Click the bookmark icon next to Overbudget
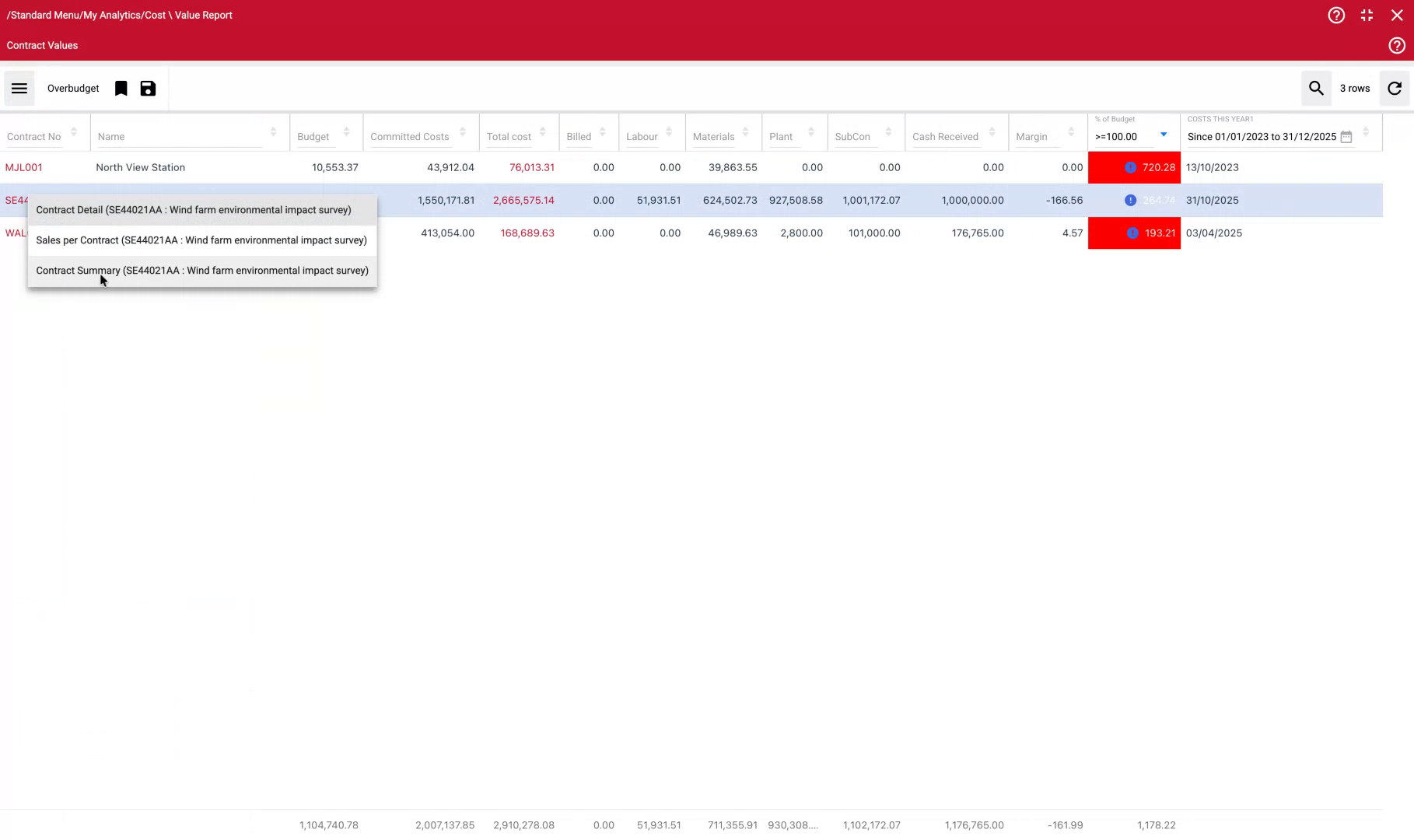Viewport: 1414px width, 840px height. click(x=121, y=88)
